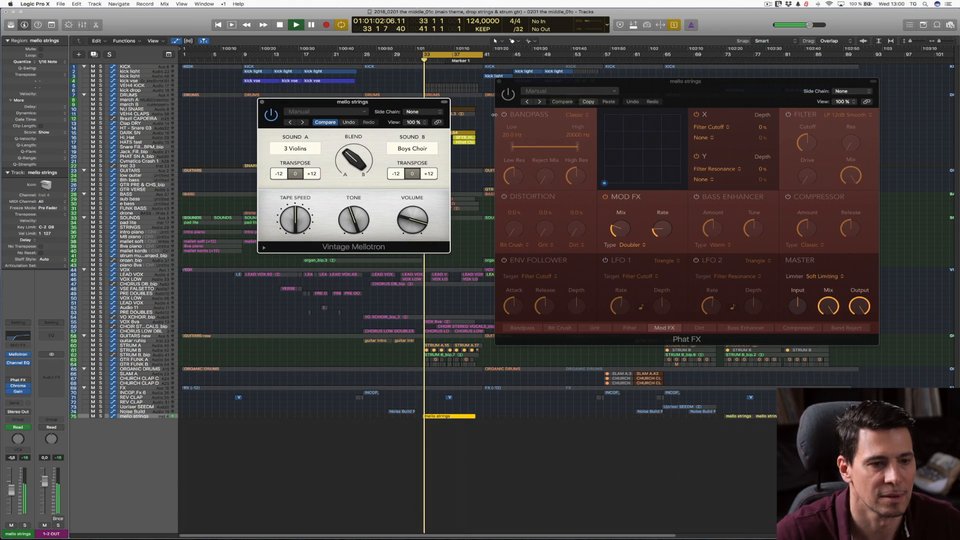Click Paste in the Phat FX window
The image size is (960, 540).
(609, 102)
